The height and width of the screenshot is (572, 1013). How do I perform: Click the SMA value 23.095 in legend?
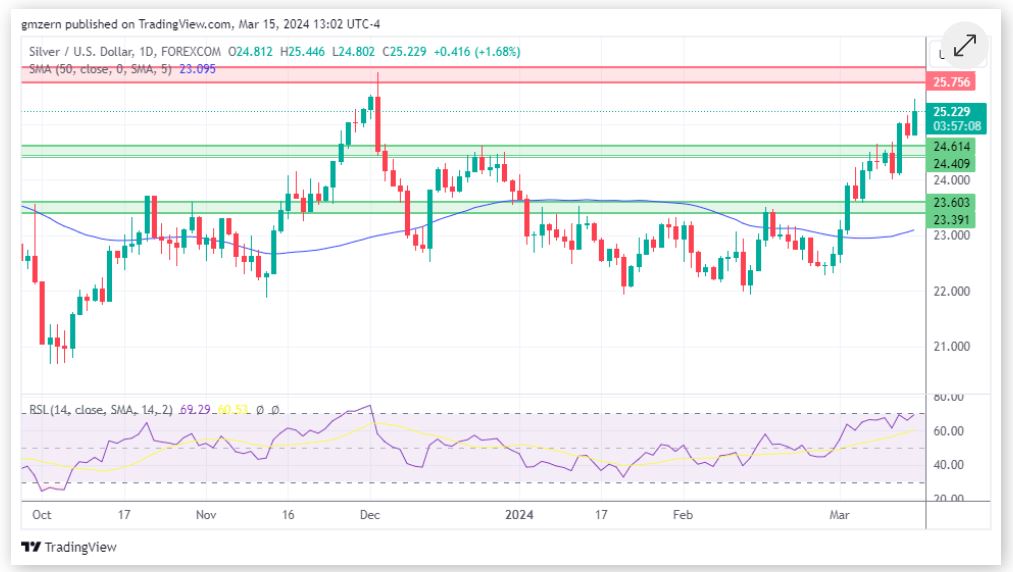pyautogui.click(x=196, y=69)
